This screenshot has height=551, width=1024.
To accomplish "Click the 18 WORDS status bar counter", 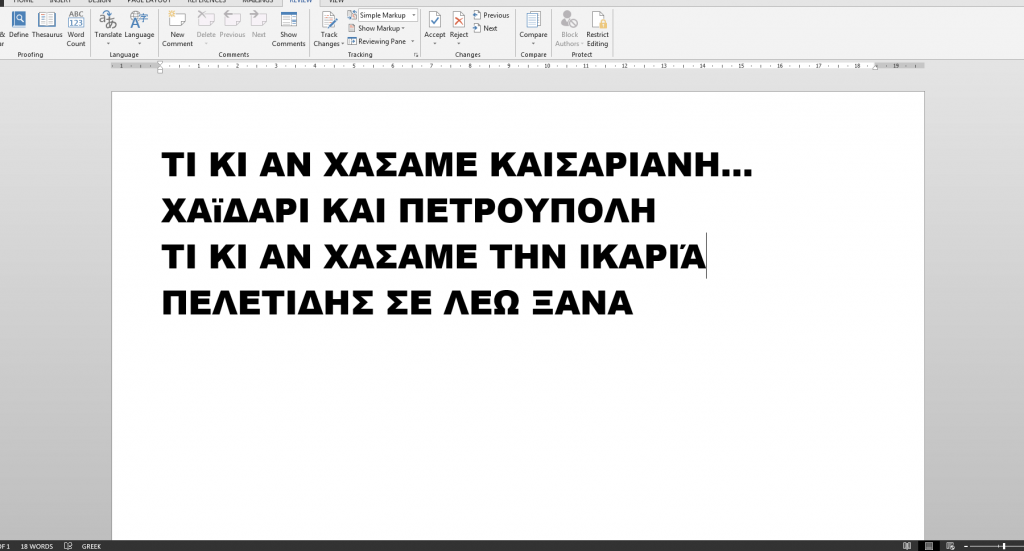I will click(37, 546).
